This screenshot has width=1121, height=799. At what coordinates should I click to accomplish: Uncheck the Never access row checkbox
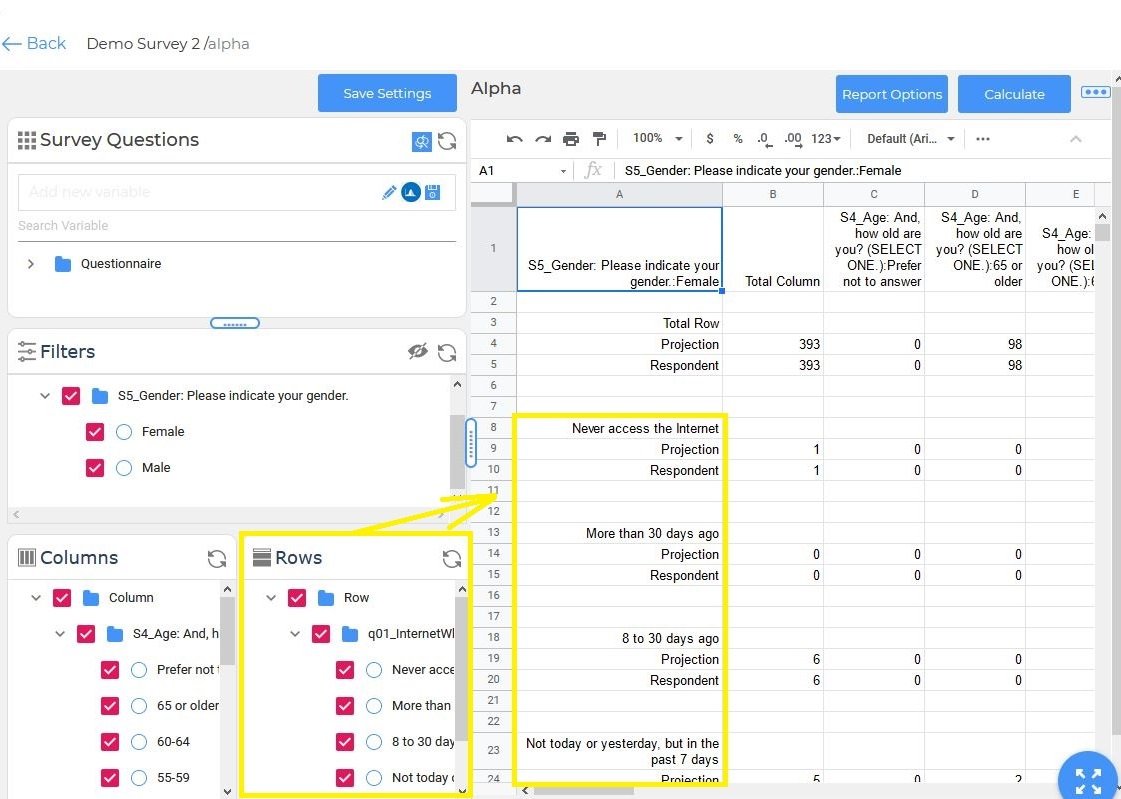click(x=345, y=670)
